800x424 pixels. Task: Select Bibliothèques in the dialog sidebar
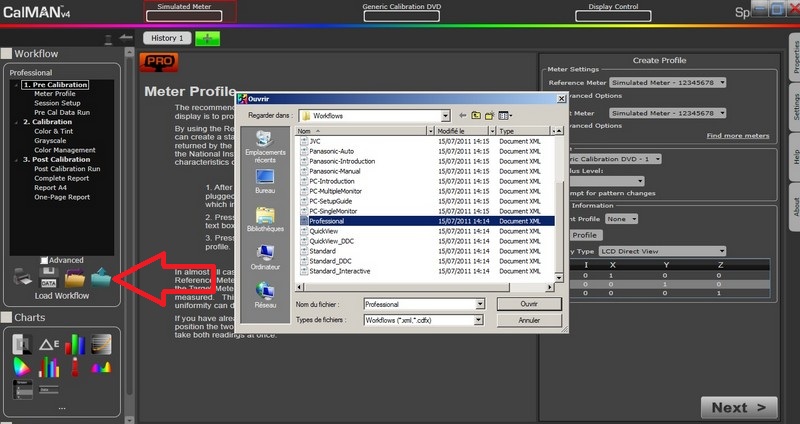click(265, 219)
